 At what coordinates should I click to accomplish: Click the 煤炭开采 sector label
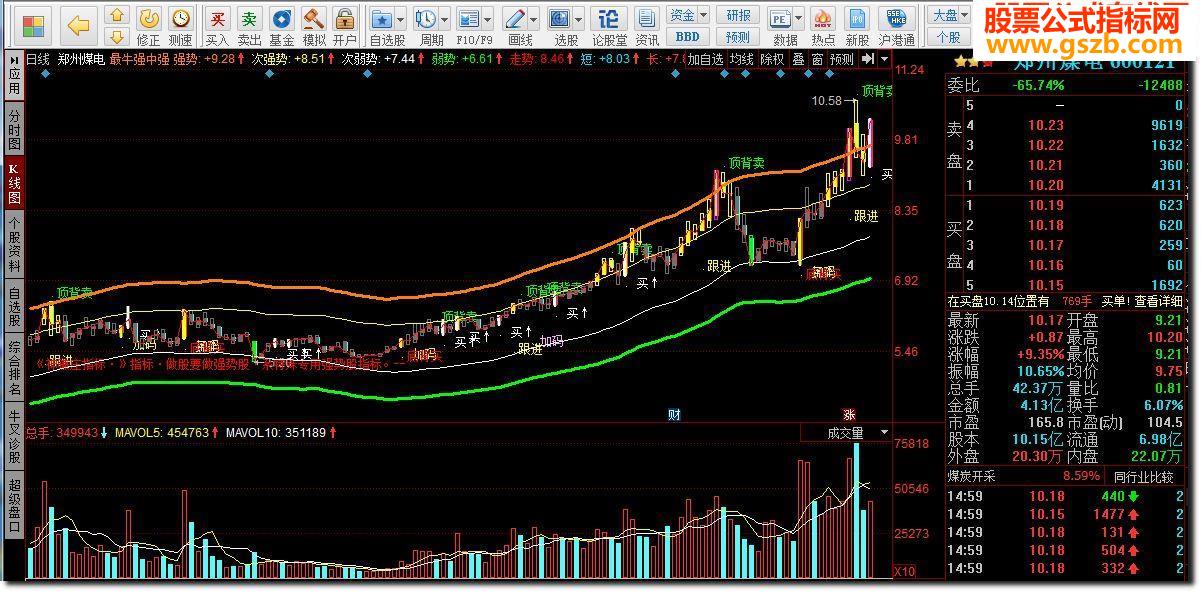coord(973,477)
